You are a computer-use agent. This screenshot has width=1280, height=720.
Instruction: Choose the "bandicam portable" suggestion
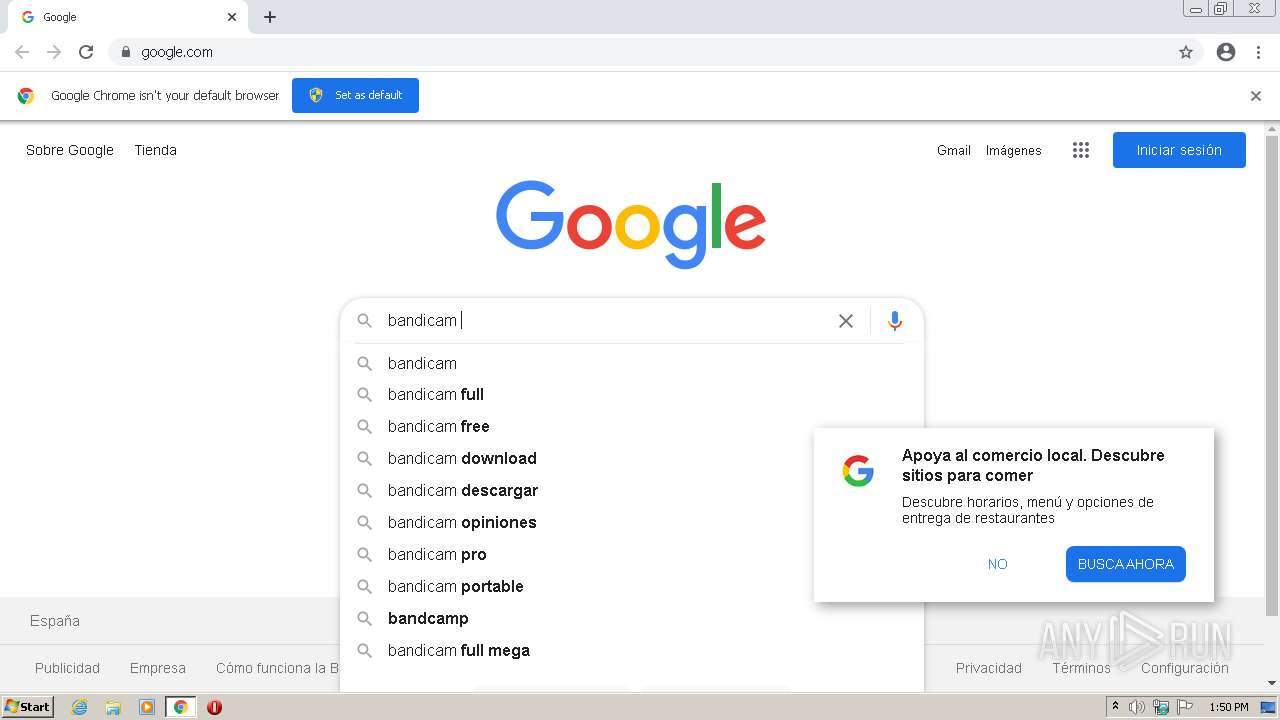632,586
